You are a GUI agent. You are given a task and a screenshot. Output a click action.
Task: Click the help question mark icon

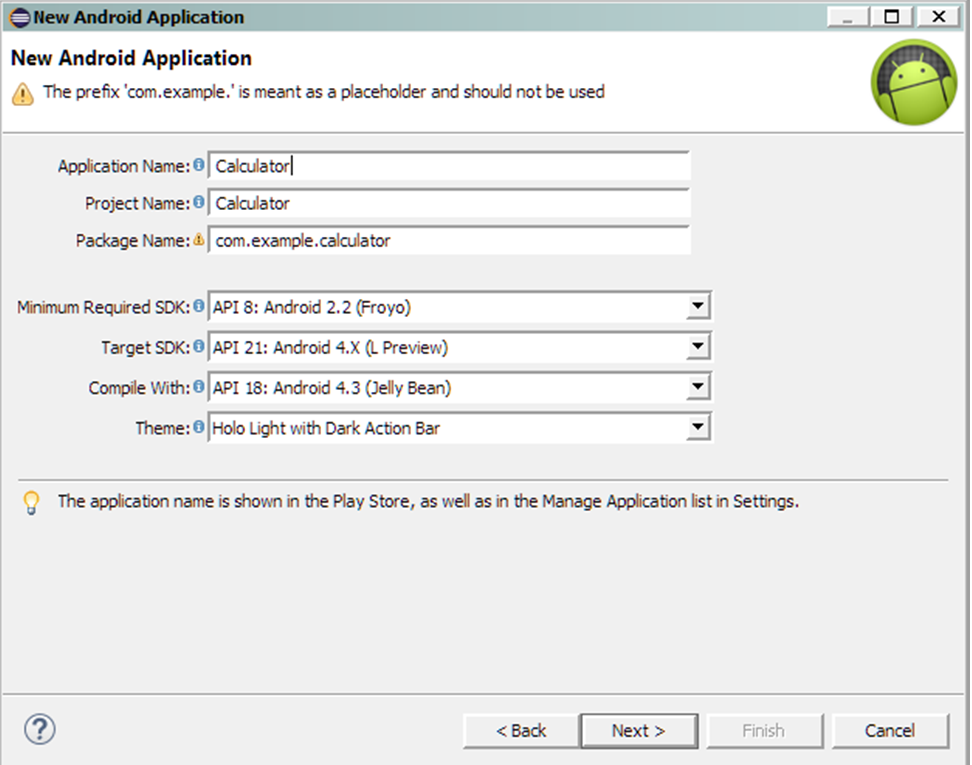pos(40,729)
